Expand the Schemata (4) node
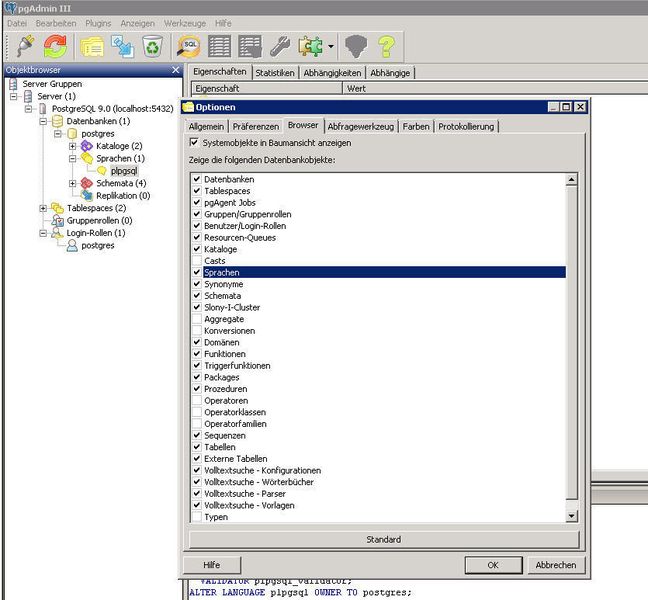The image size is (648, 600). (x=73, y=183)
